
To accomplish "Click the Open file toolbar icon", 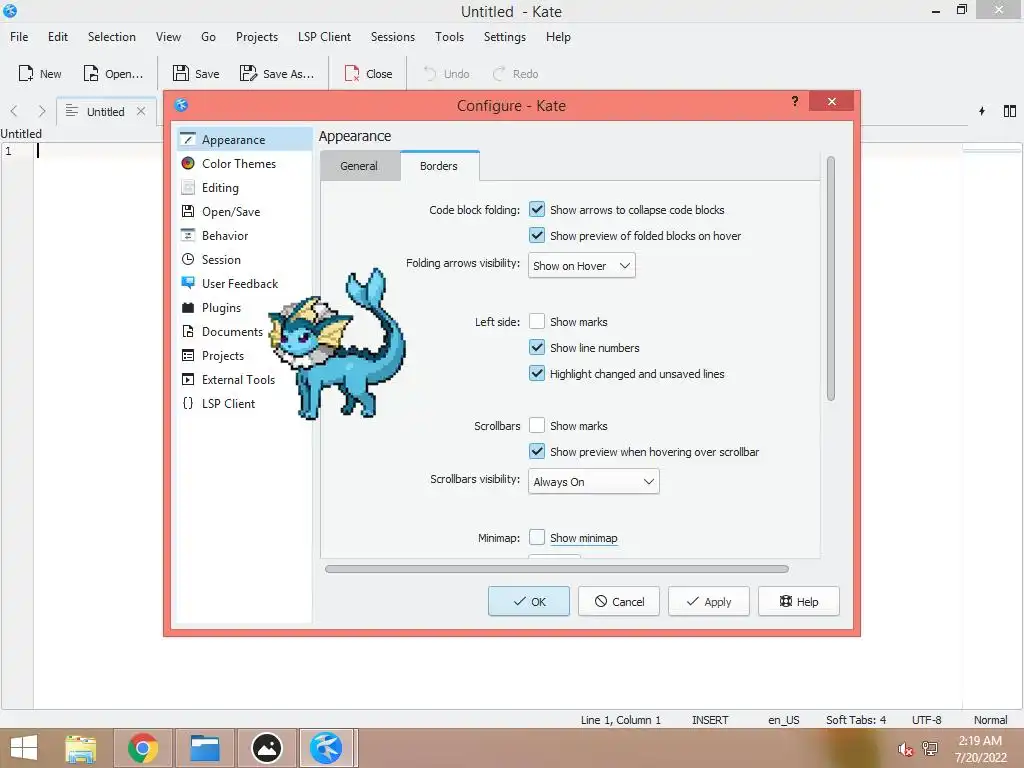I will coord(91,73).
